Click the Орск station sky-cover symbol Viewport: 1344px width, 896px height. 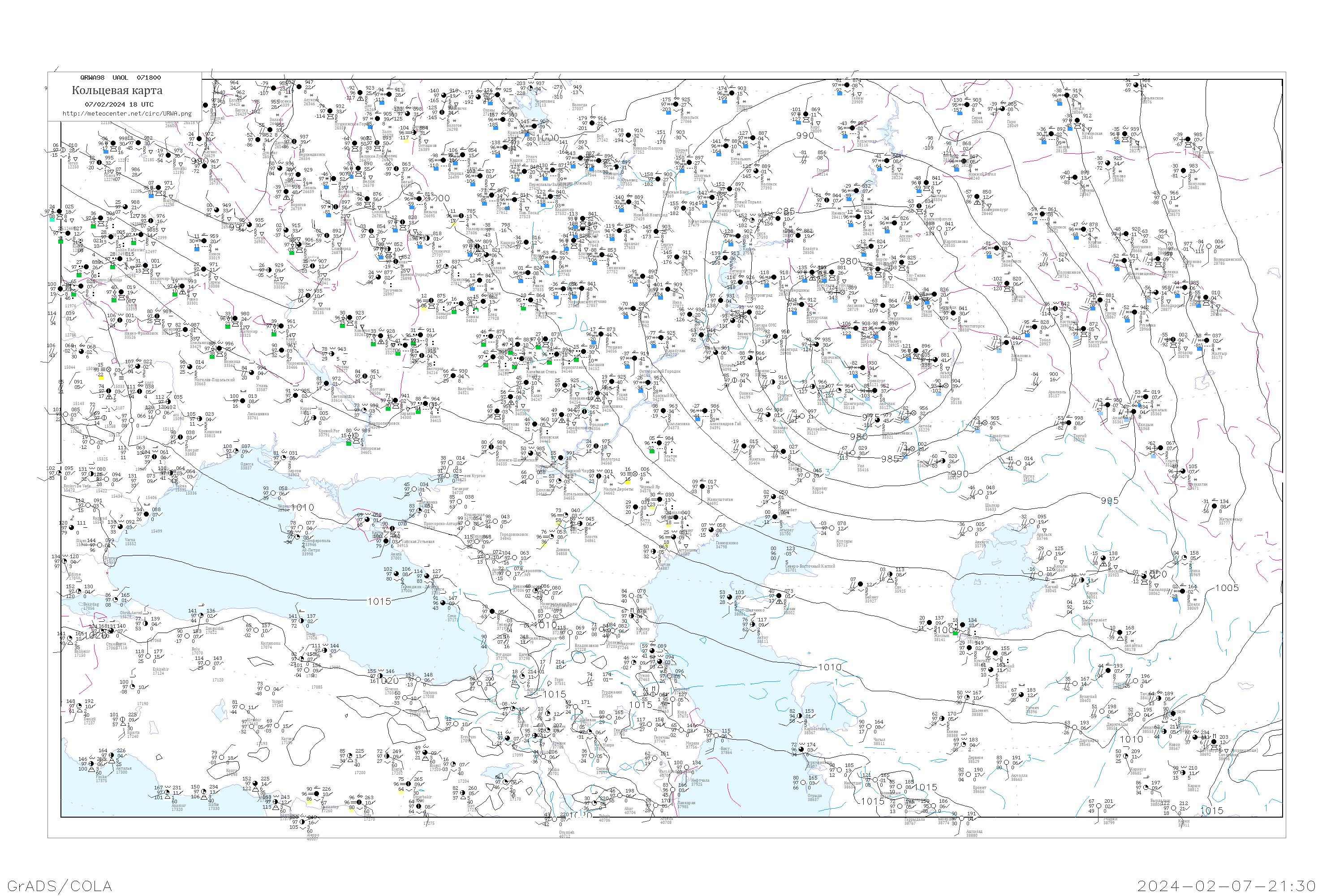click(x=946, y=385)
